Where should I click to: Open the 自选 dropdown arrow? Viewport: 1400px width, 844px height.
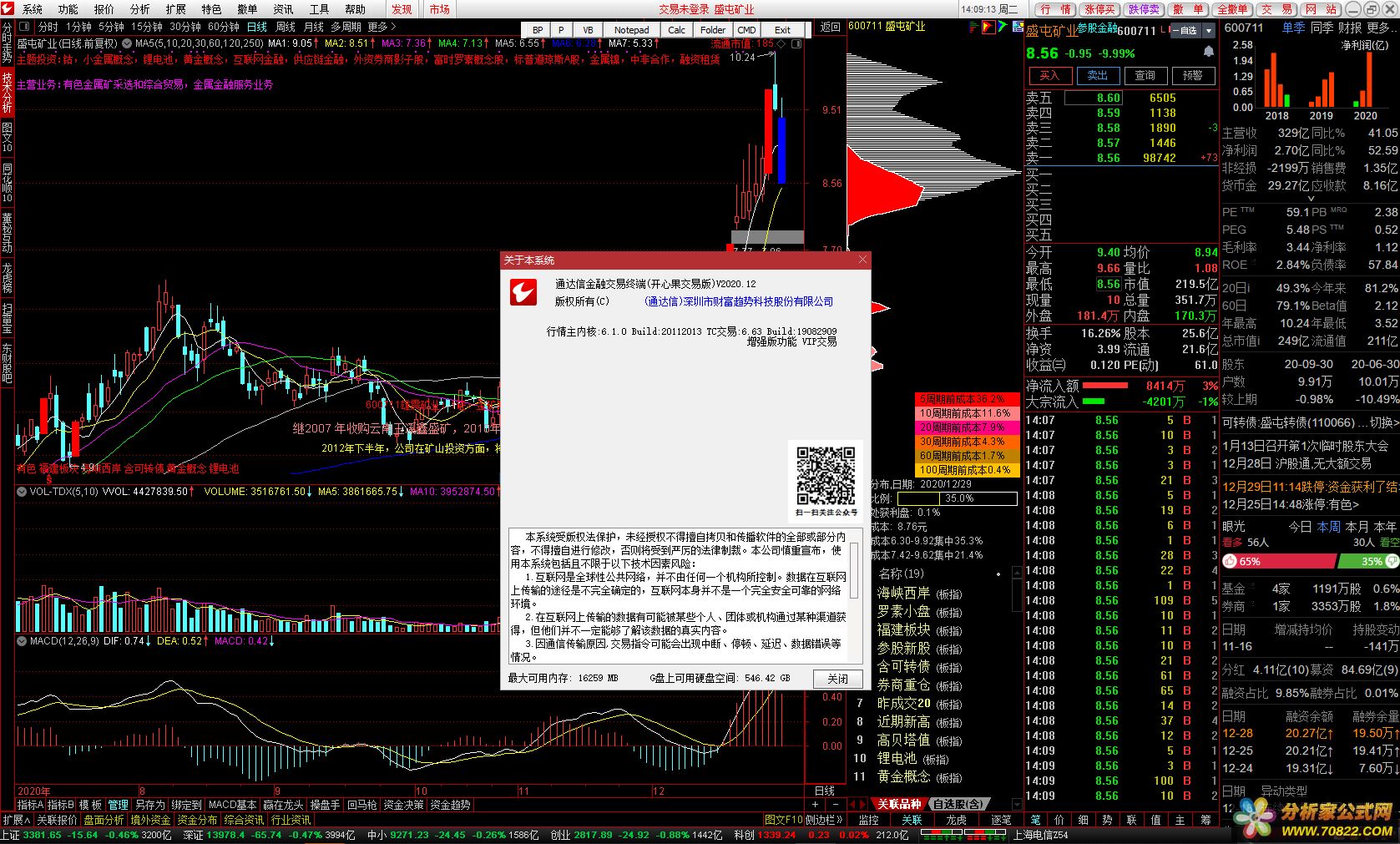[x=1208, y=30]
